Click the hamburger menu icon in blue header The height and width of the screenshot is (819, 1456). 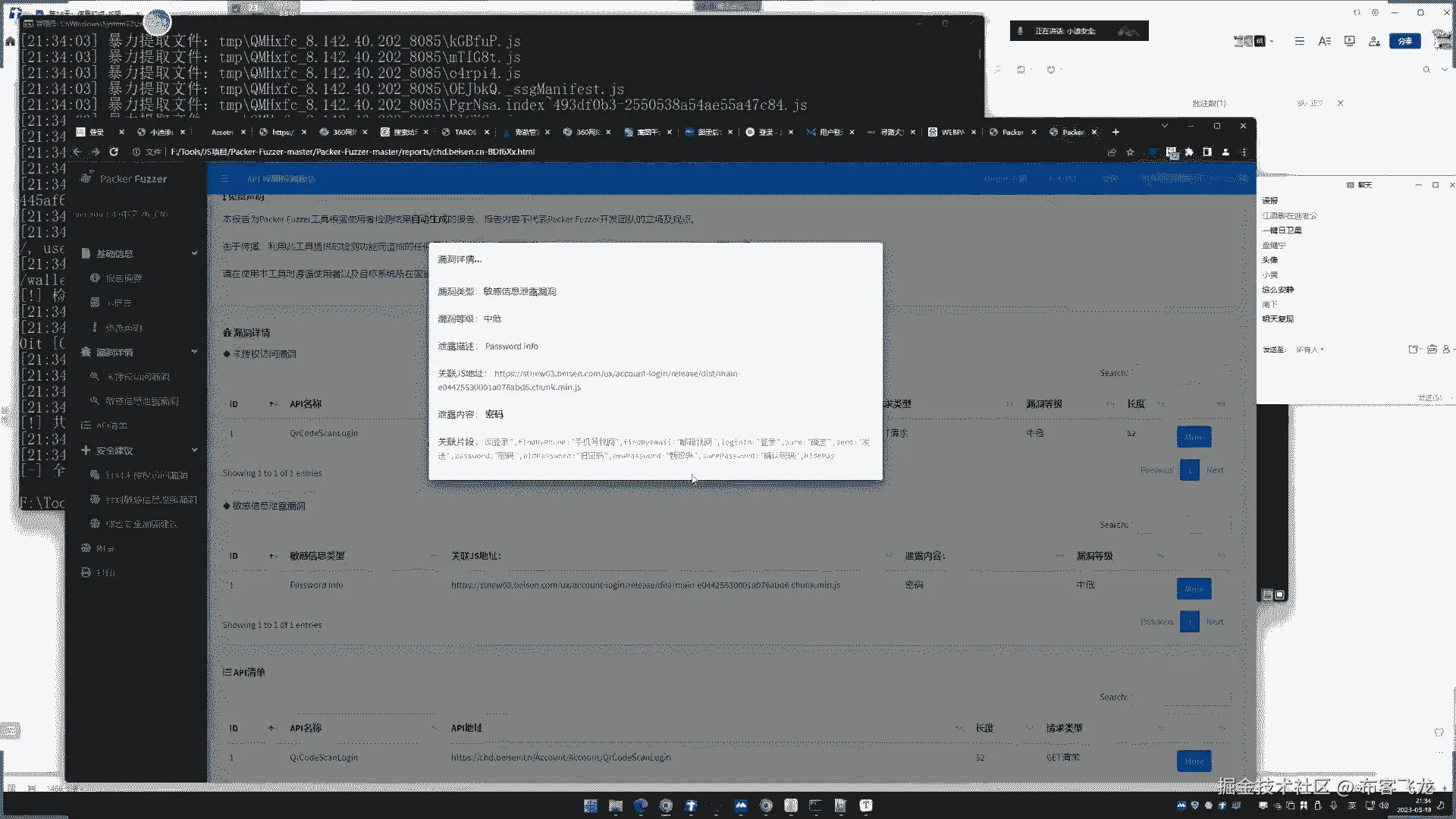(224, 179)
